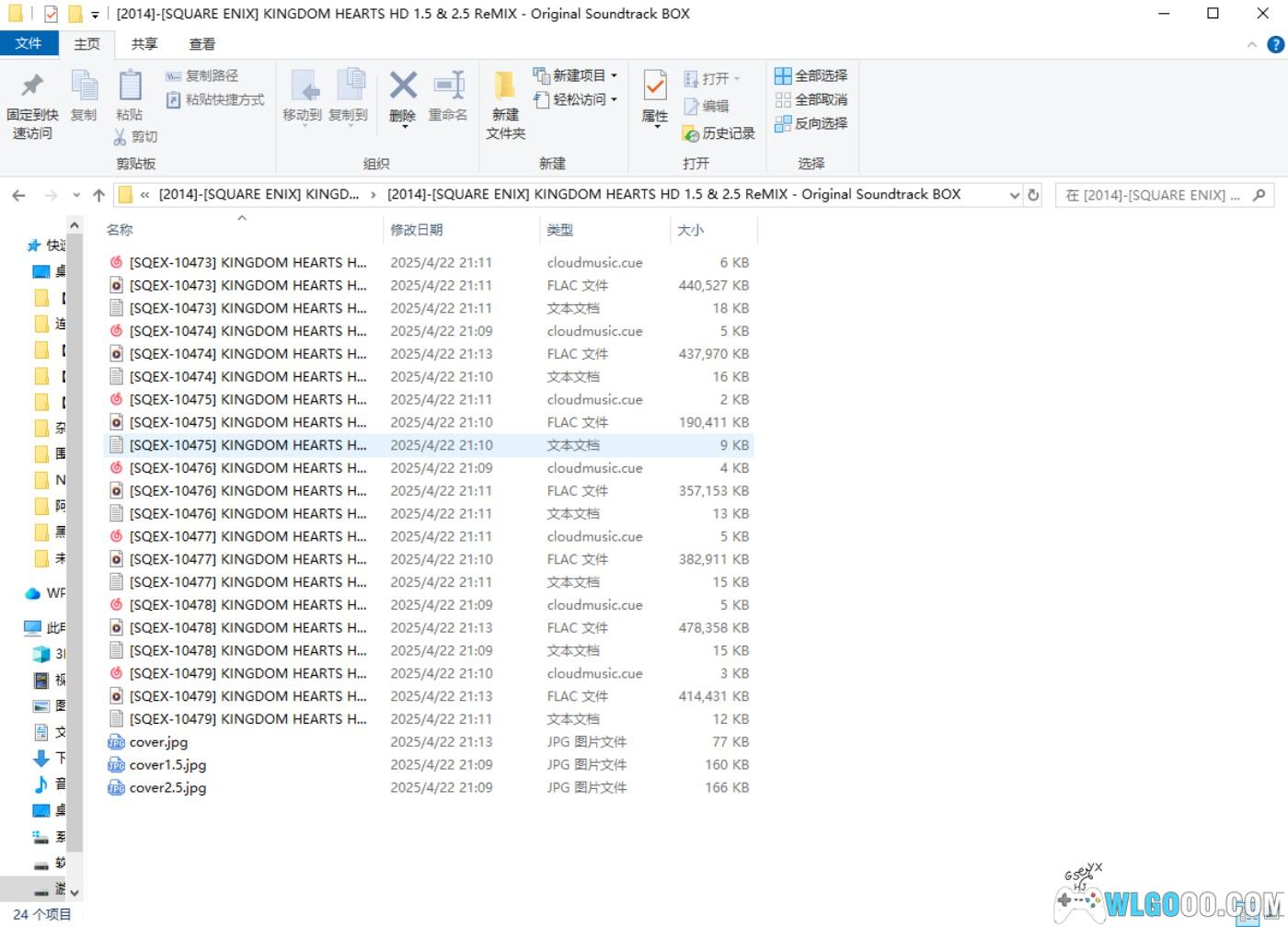The height and width of the screenshot is (927, 1288).
Task: Open address bar history dropdown arrow
Action: tap(1014, 195)
